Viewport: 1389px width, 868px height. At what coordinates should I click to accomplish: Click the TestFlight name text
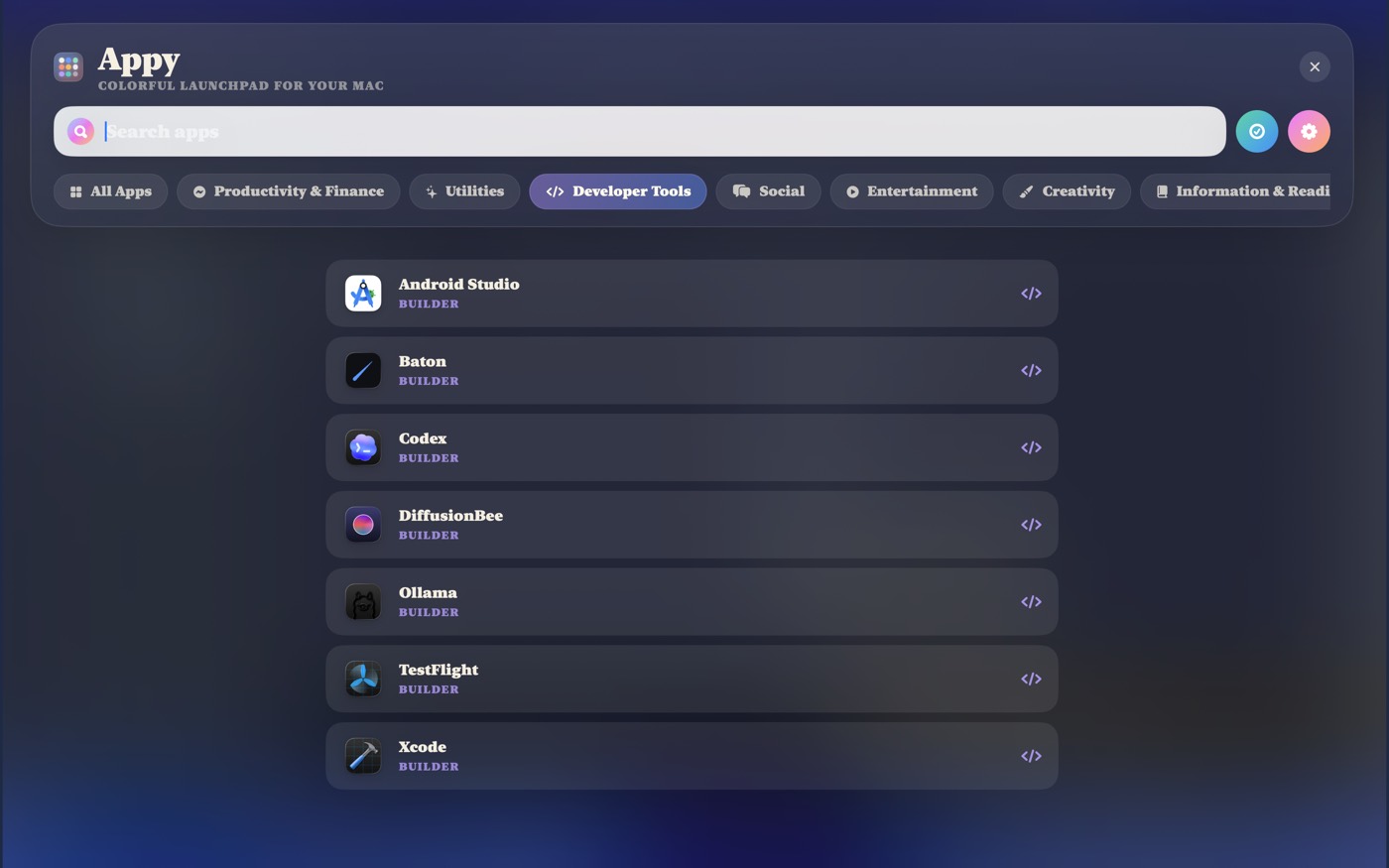click(438, 671)
